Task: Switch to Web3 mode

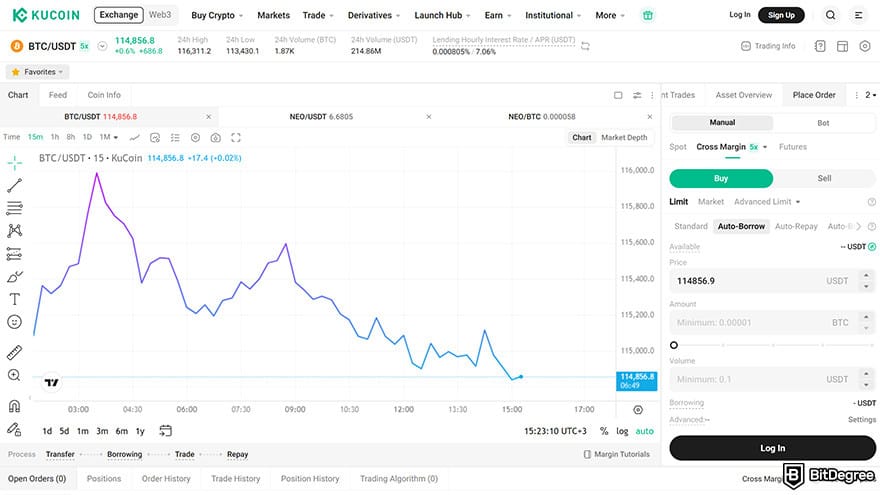Action: (x=160, y=15)
